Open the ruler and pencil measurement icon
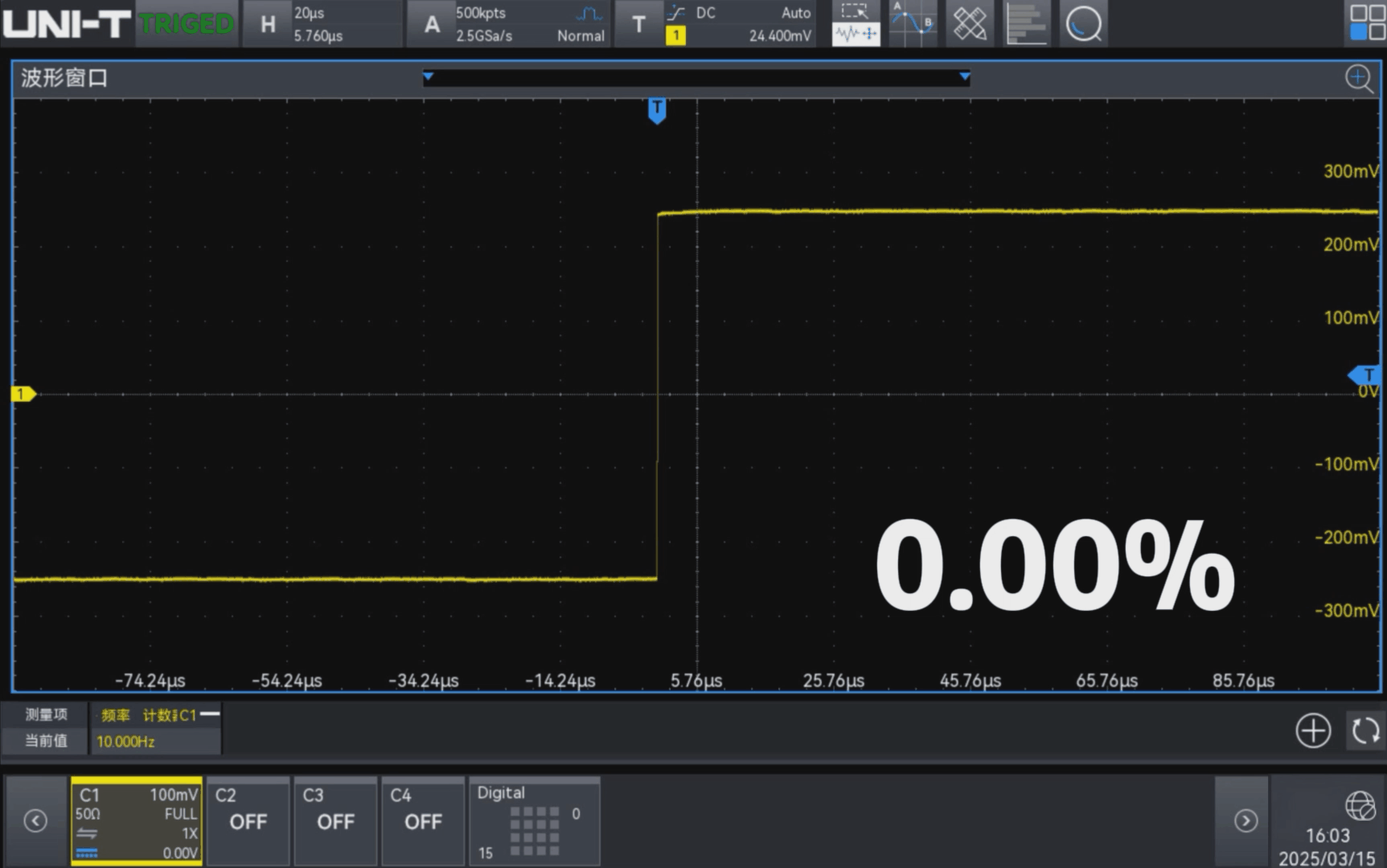Image resolution: width=1387 pixels, height=868 pixels. (970, 23)
